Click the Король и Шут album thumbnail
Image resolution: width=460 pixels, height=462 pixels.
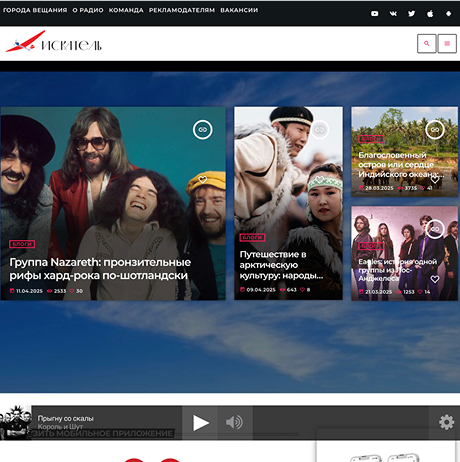(16, 423)
